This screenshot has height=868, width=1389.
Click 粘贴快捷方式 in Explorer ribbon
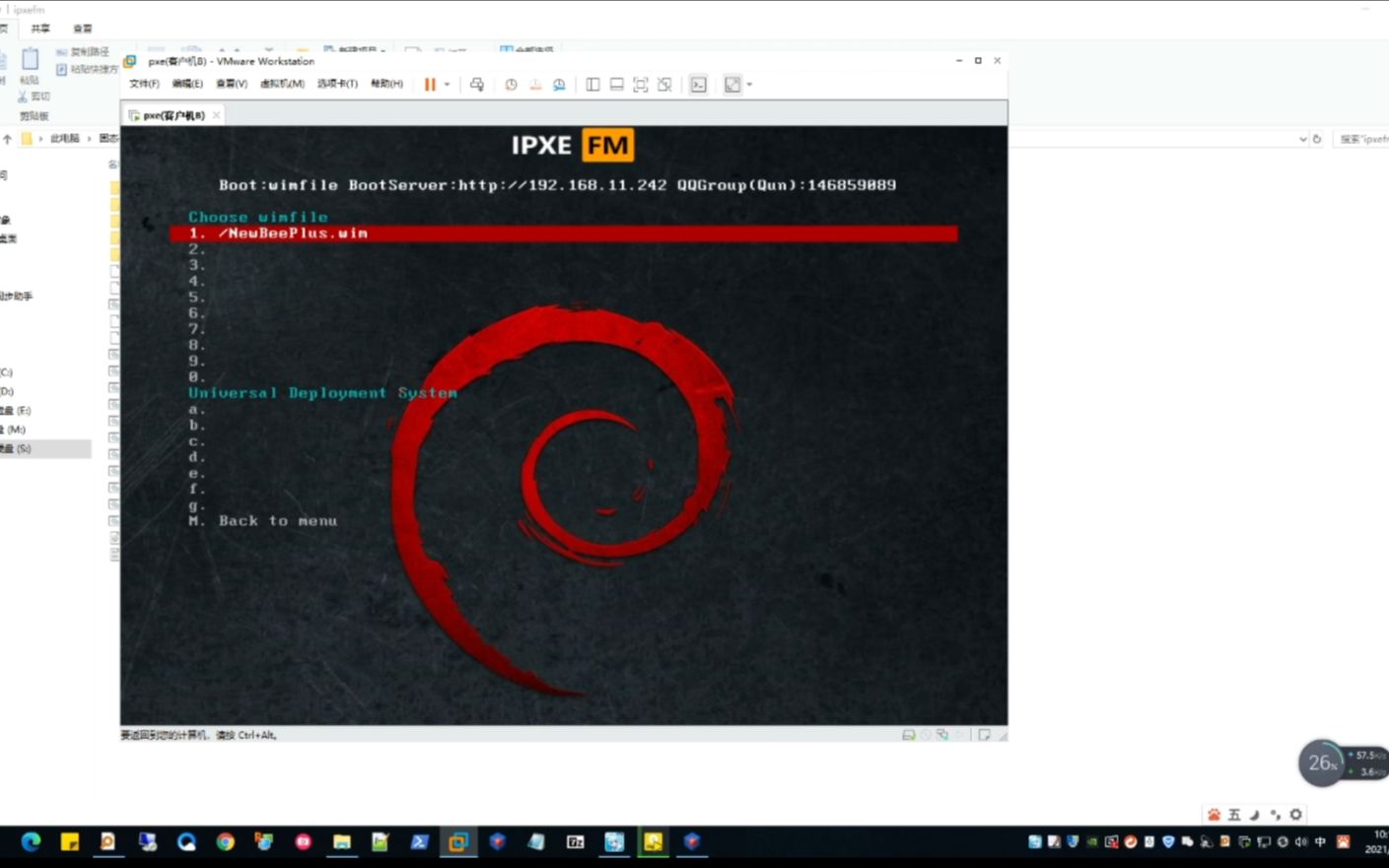point(87,70)
